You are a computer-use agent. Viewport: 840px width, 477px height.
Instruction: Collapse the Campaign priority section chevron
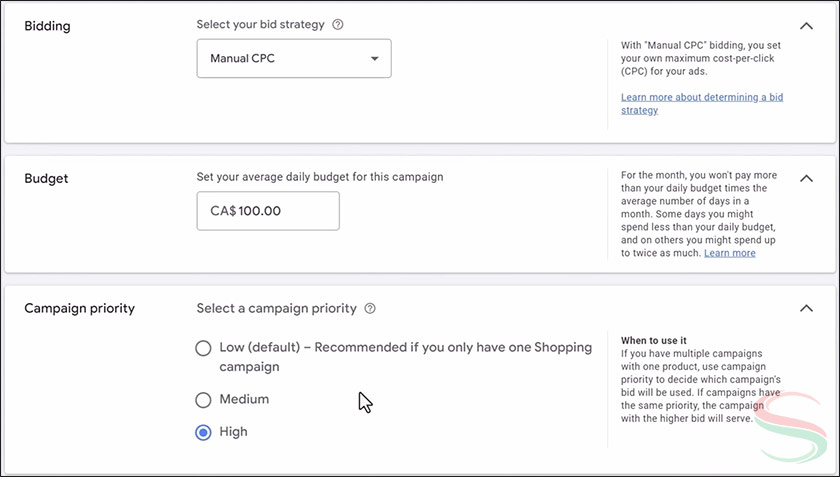(x=806, y=309)
